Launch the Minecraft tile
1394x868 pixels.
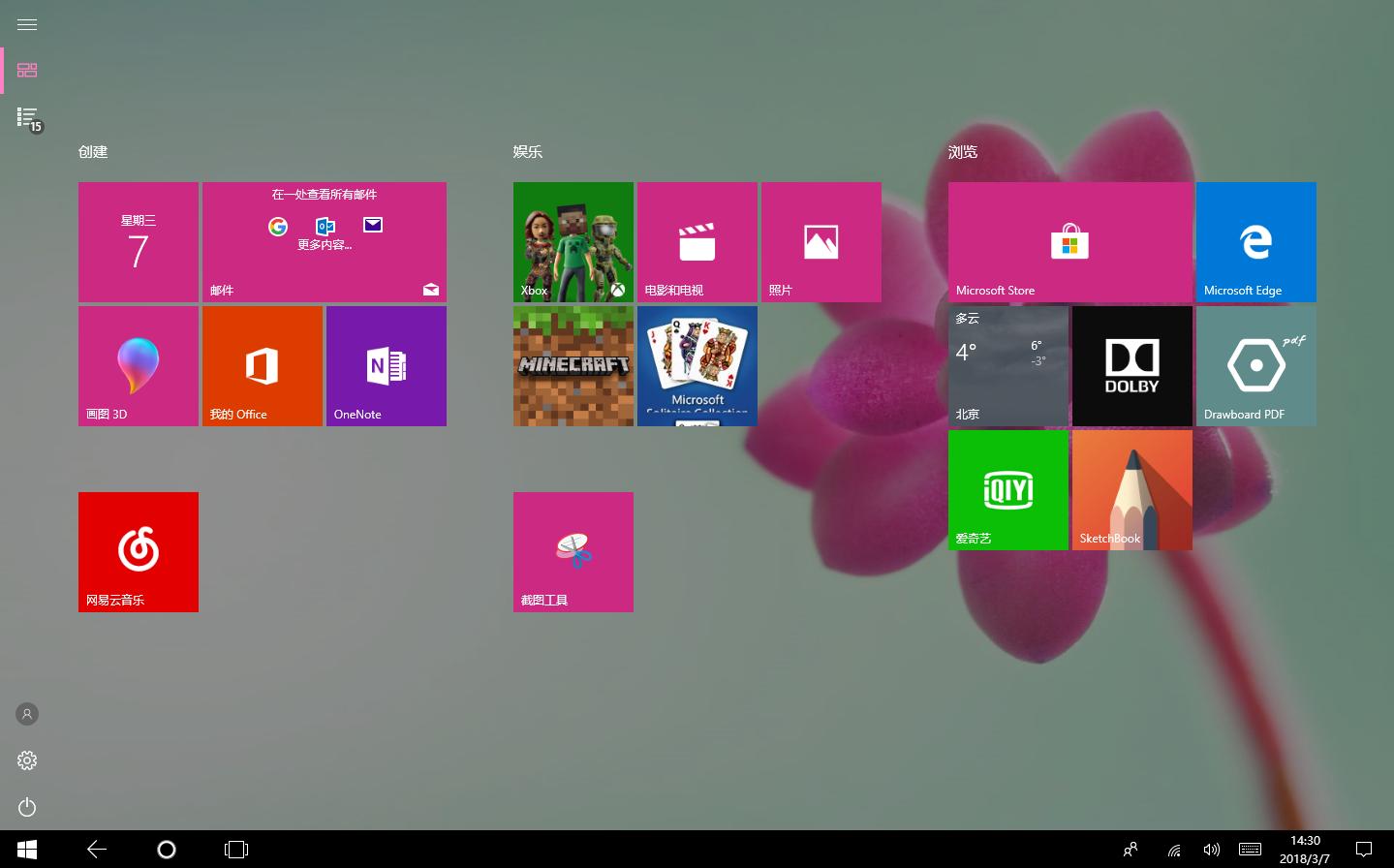click(573, 365)
